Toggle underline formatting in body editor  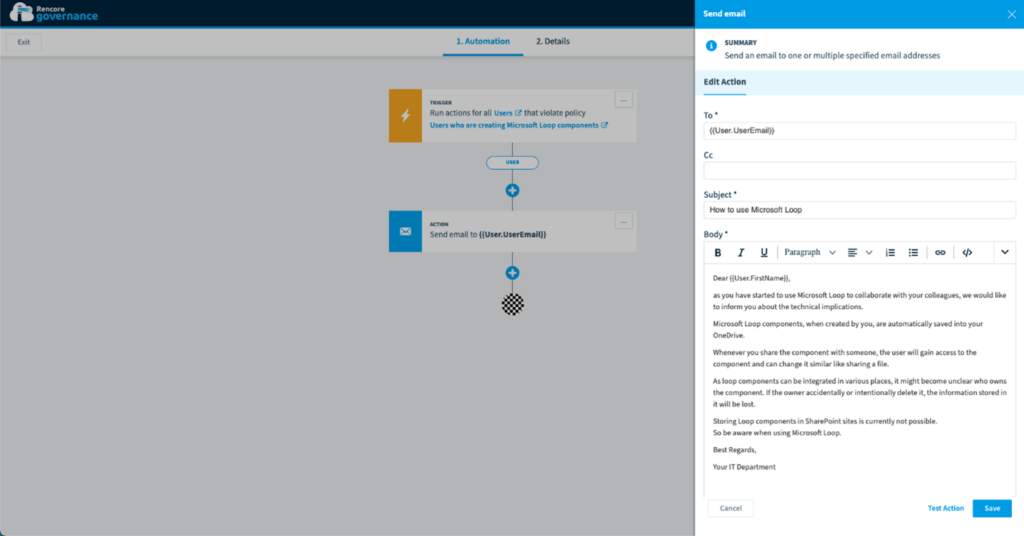[763, 253]
